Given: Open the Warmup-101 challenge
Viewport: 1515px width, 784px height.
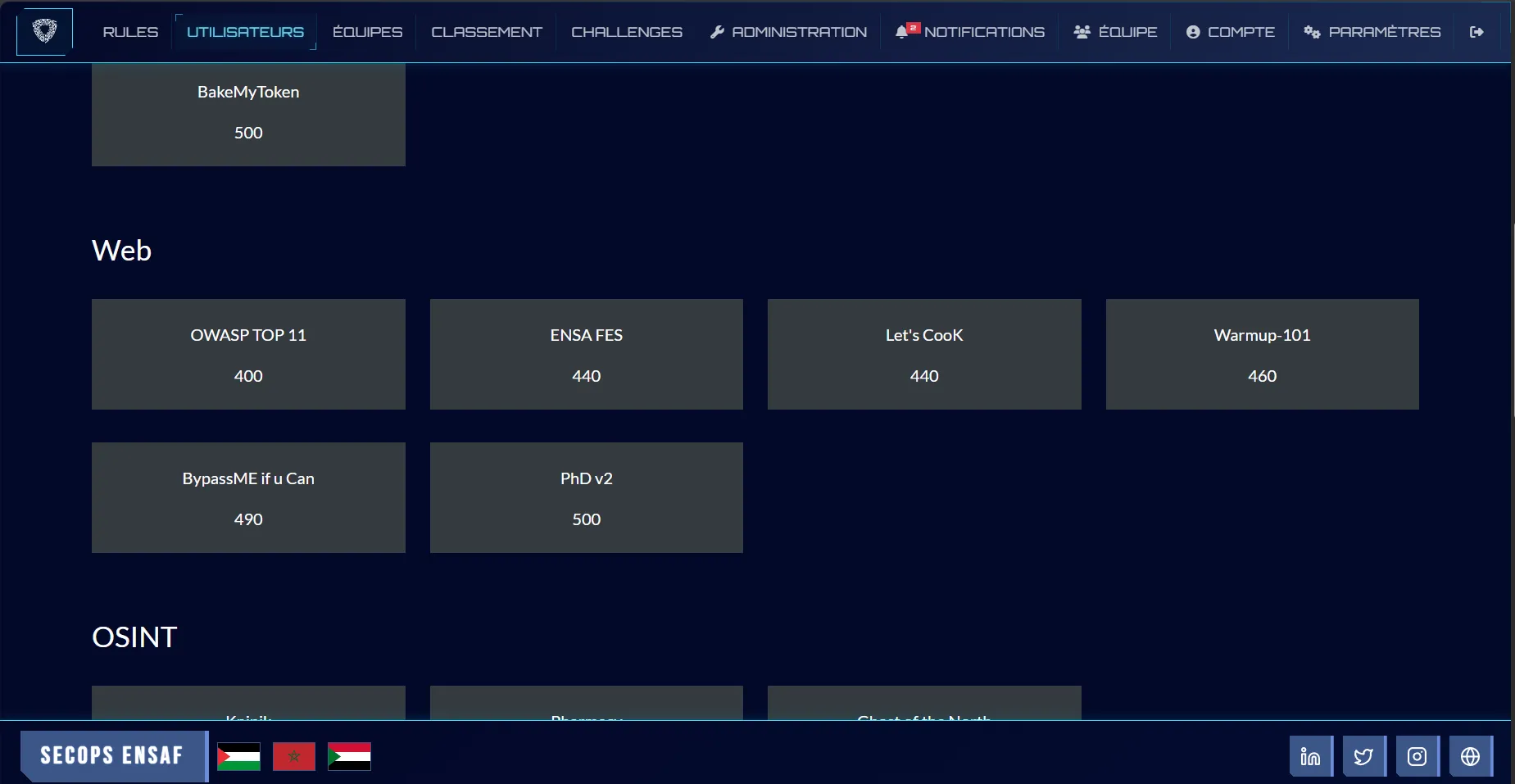Looking at the screenshot, I should click(x=1261, y=354).
